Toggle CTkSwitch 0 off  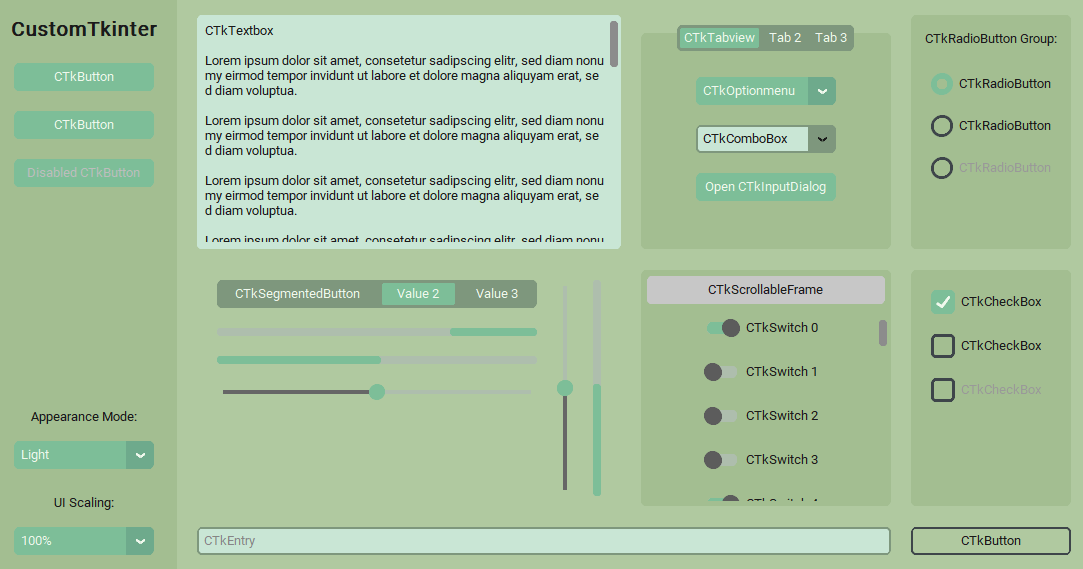coord(722,328)
